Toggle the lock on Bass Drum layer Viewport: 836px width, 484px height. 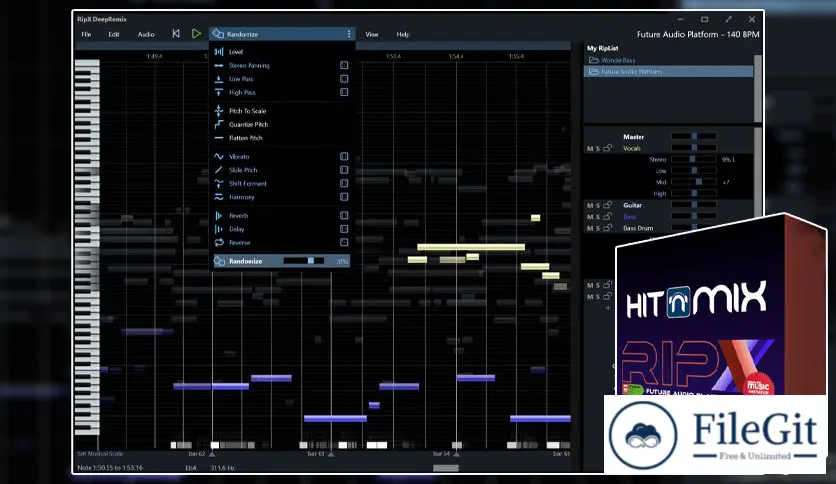point(607,228)
